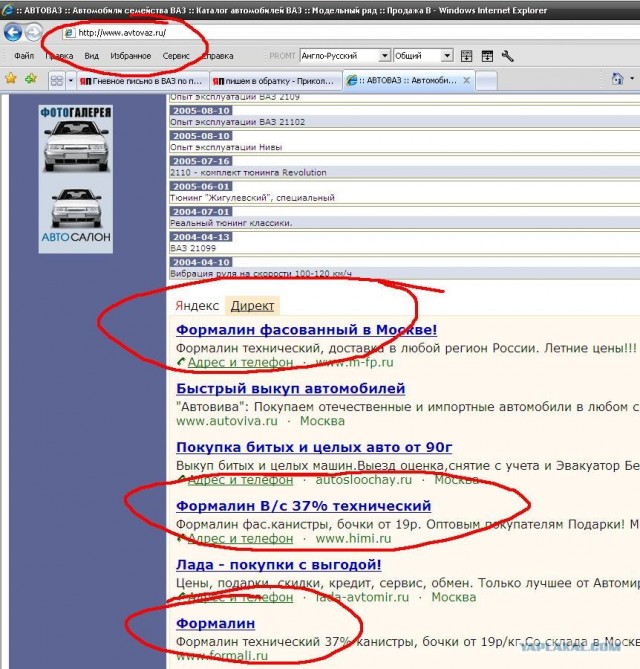The width and height of the screenshot is (640, 669).
Task: Switch to tab Гневное письмо в ВАЗ
Action: (x=142, y=81)
